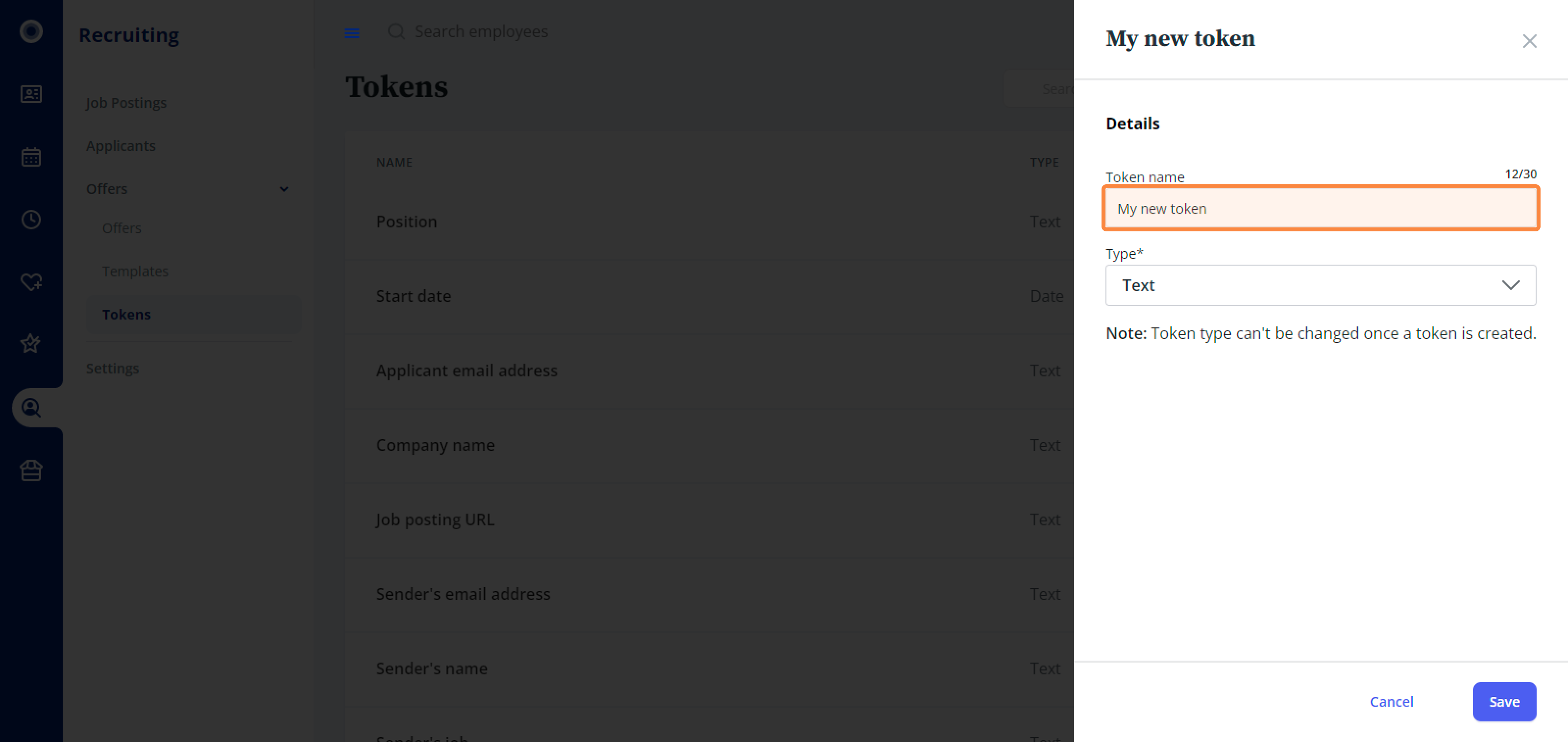
Task: Open the heart benefits icon in sidebar
Action: [x=31, y=282]
